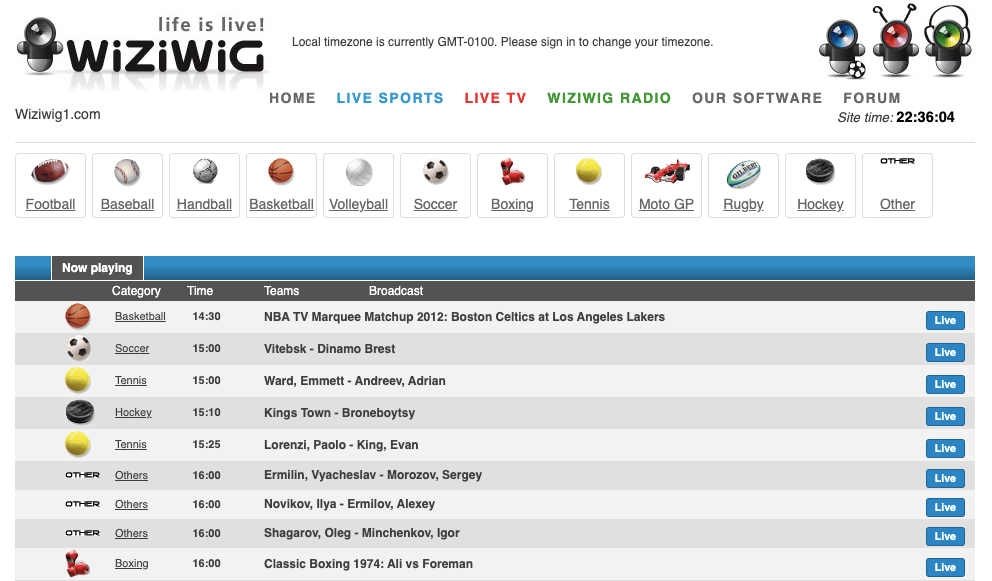Click the red boxing gloves icon in the sports bar
Viewport: 992px width, 581px height.
(x=512, y=172)
